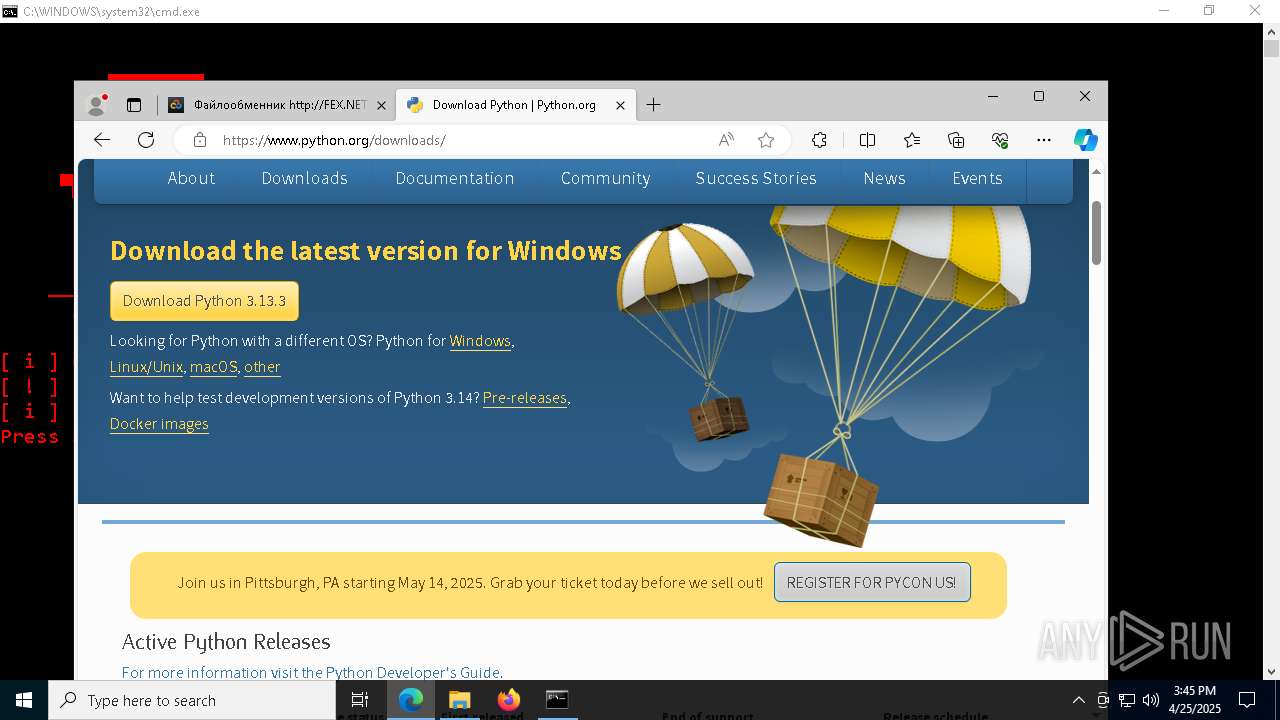The width and height of the screenshot is (1280, 720).
Task: Open a new tab with plus button
Action: [x=653, y=105]
